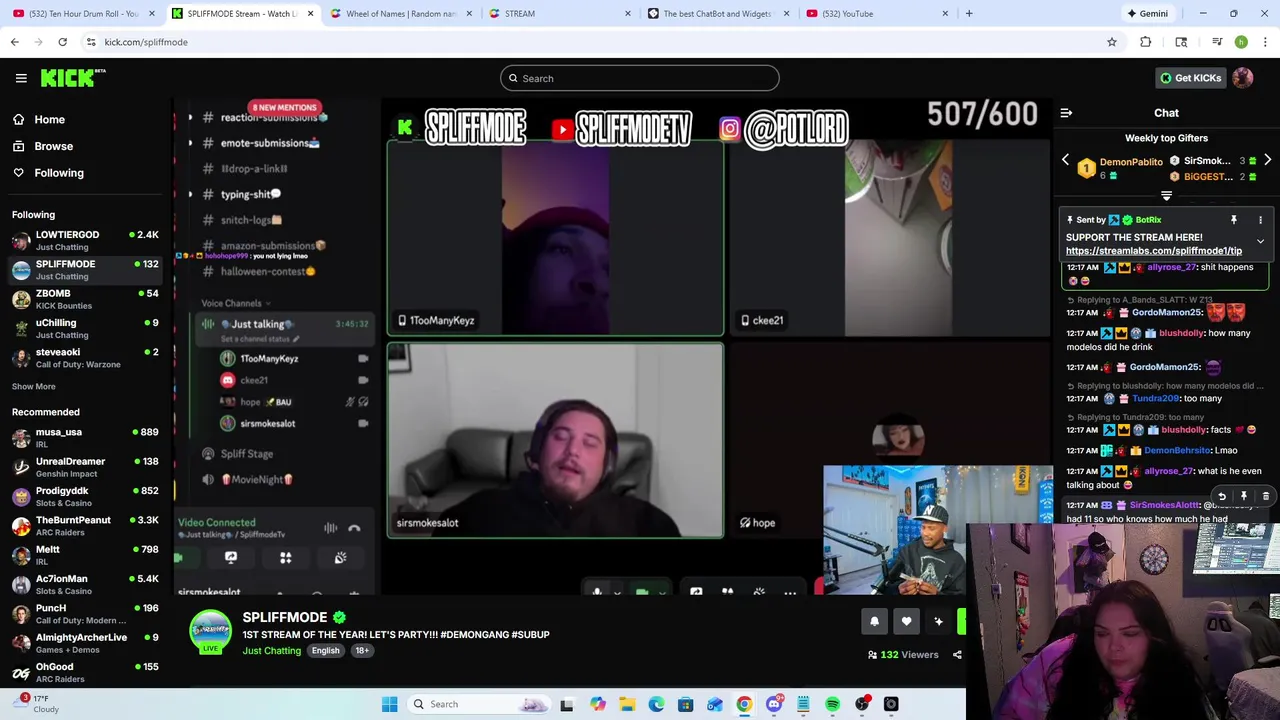Viewport: 1280px width, 720px height.
Task: Click in the Kick search field
Action: click(x=640, y=78)
